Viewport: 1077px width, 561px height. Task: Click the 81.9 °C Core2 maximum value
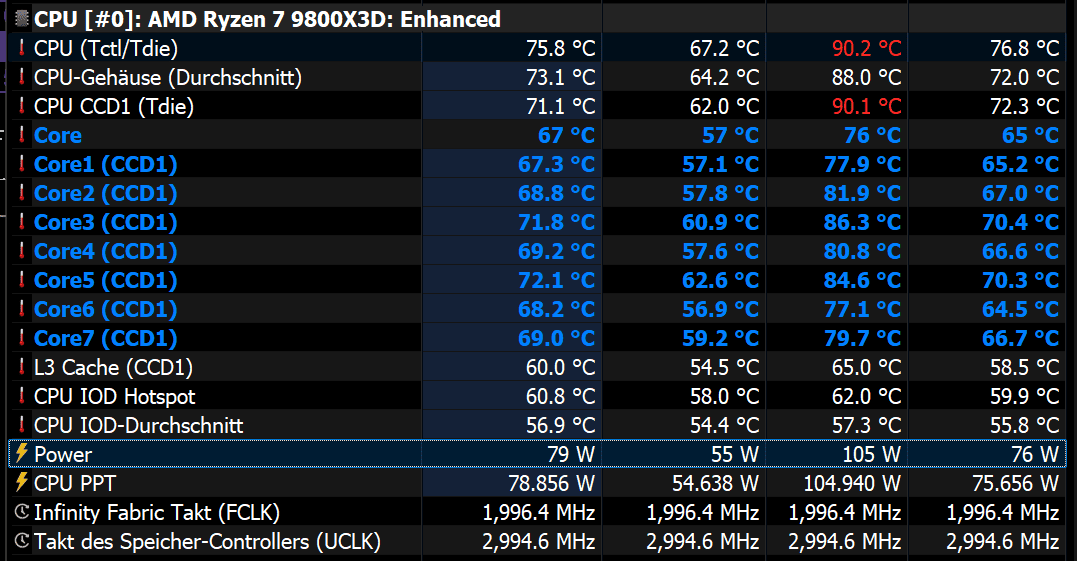(x=862, y=193)
